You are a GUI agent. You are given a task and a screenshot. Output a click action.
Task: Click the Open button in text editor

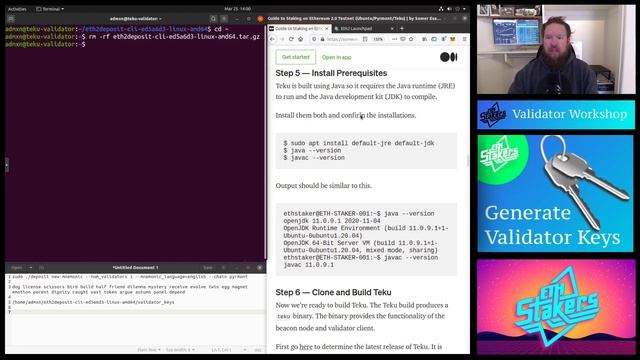(x=17, y=268)
